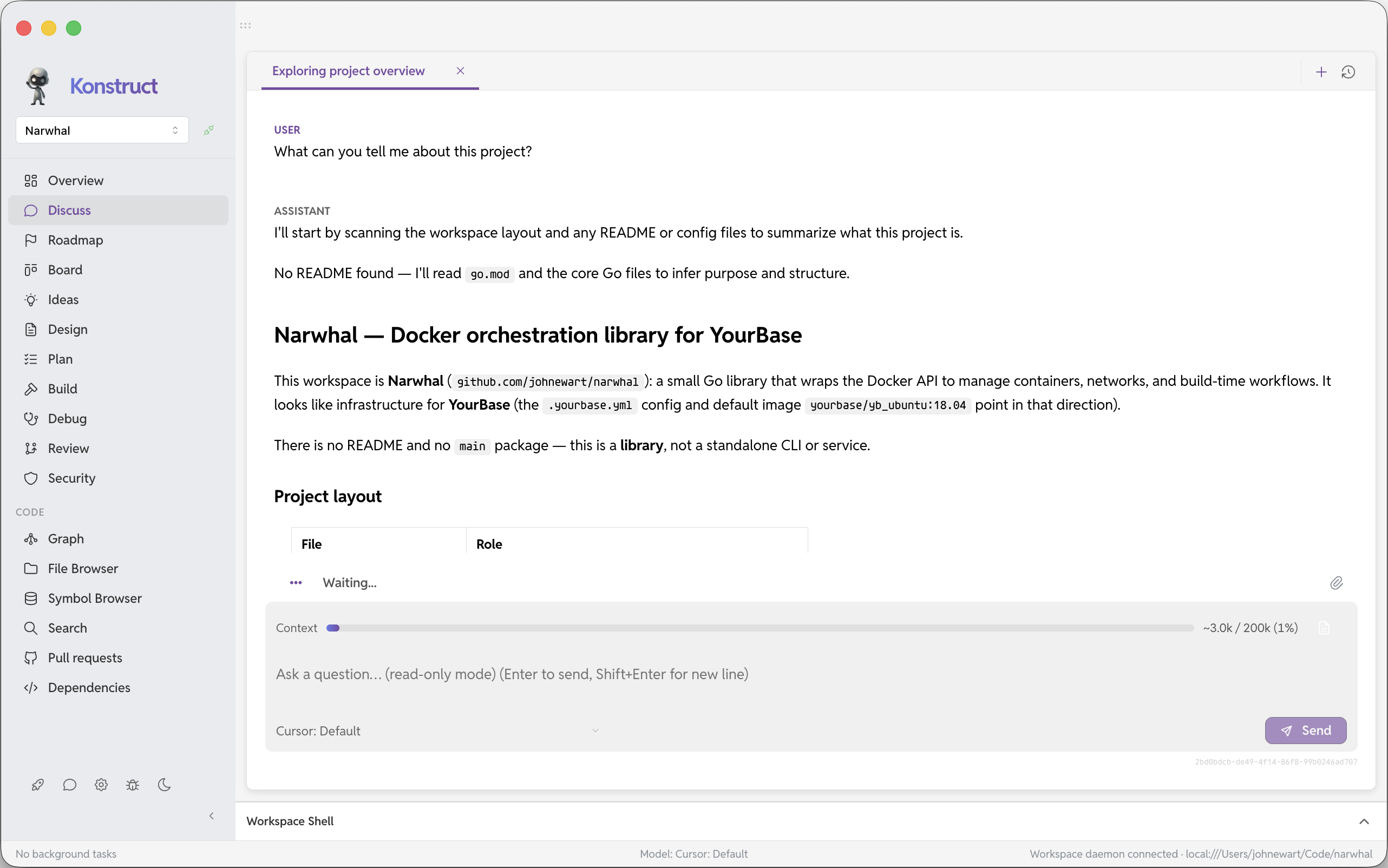
Task: Click the purple typing dots indicator
Action: pyautogui.click(x=296, y=583)
